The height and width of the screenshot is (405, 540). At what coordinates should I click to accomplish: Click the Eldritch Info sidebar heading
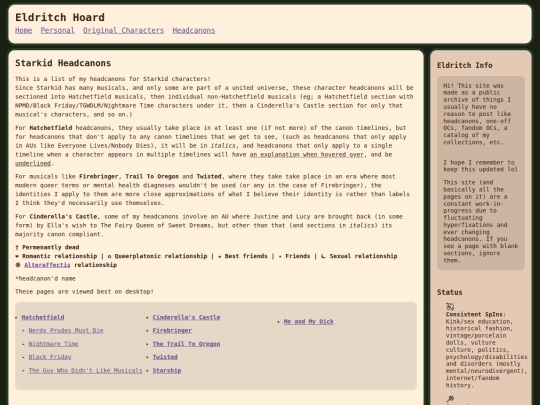click(x=465, y=65)
